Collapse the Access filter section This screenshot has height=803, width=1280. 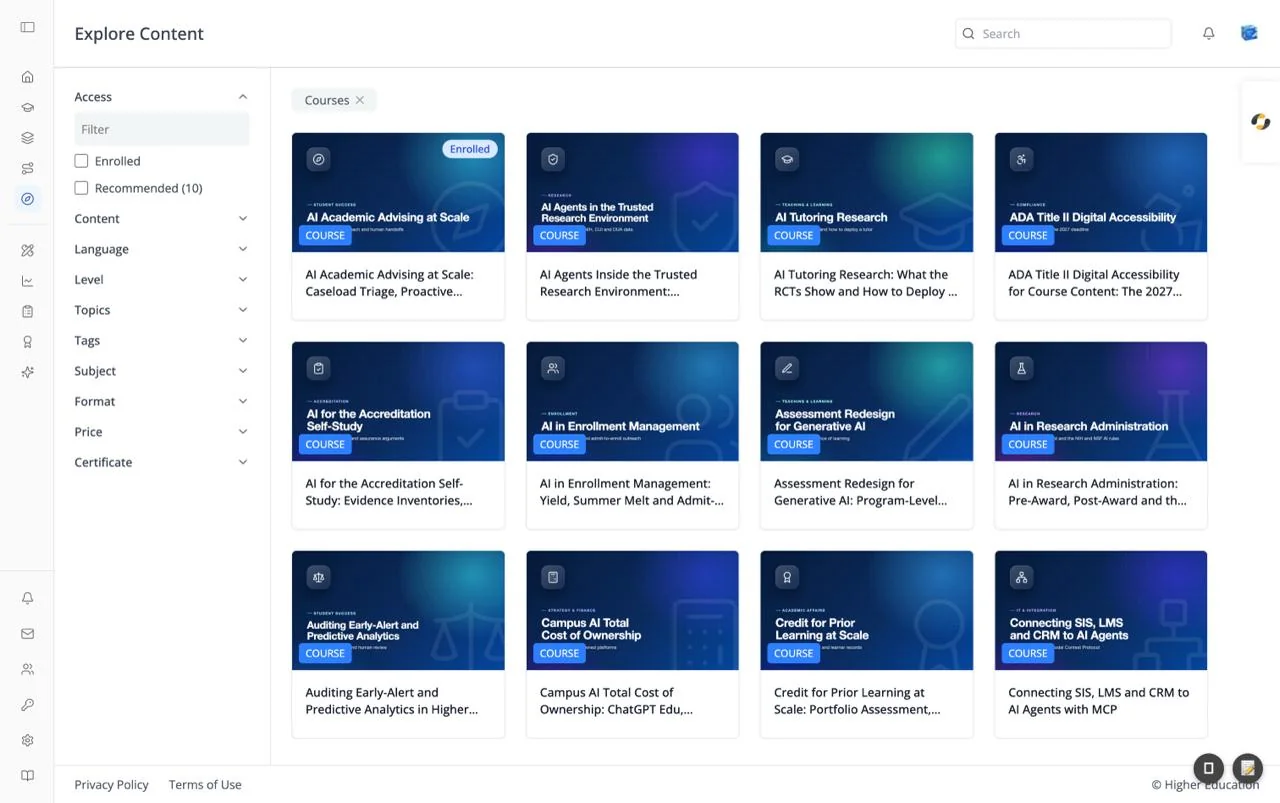(161, 97)
